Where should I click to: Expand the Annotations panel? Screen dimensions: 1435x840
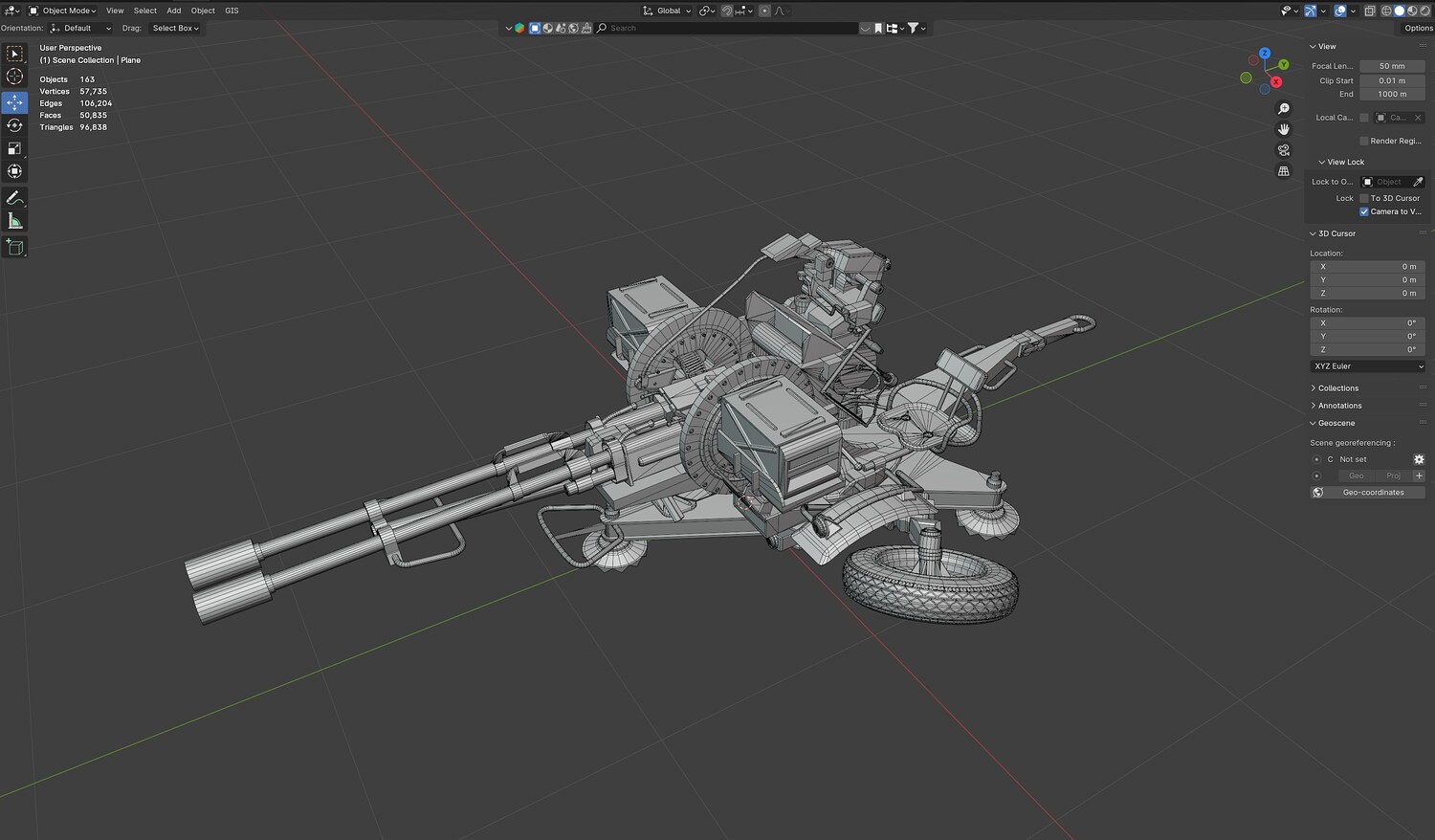[1336, 406]
